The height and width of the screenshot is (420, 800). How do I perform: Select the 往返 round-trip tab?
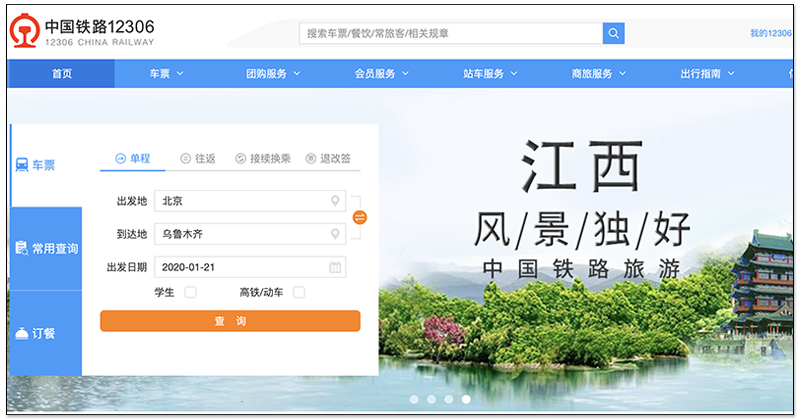coord(198,159)
